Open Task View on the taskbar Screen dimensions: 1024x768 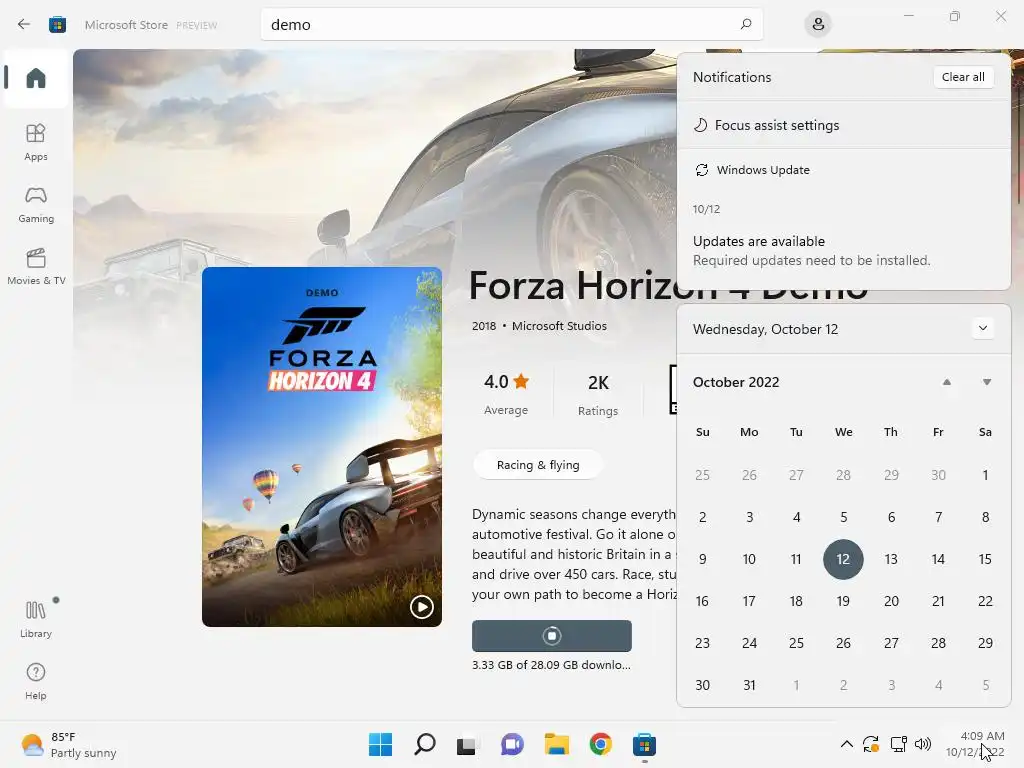466,744
